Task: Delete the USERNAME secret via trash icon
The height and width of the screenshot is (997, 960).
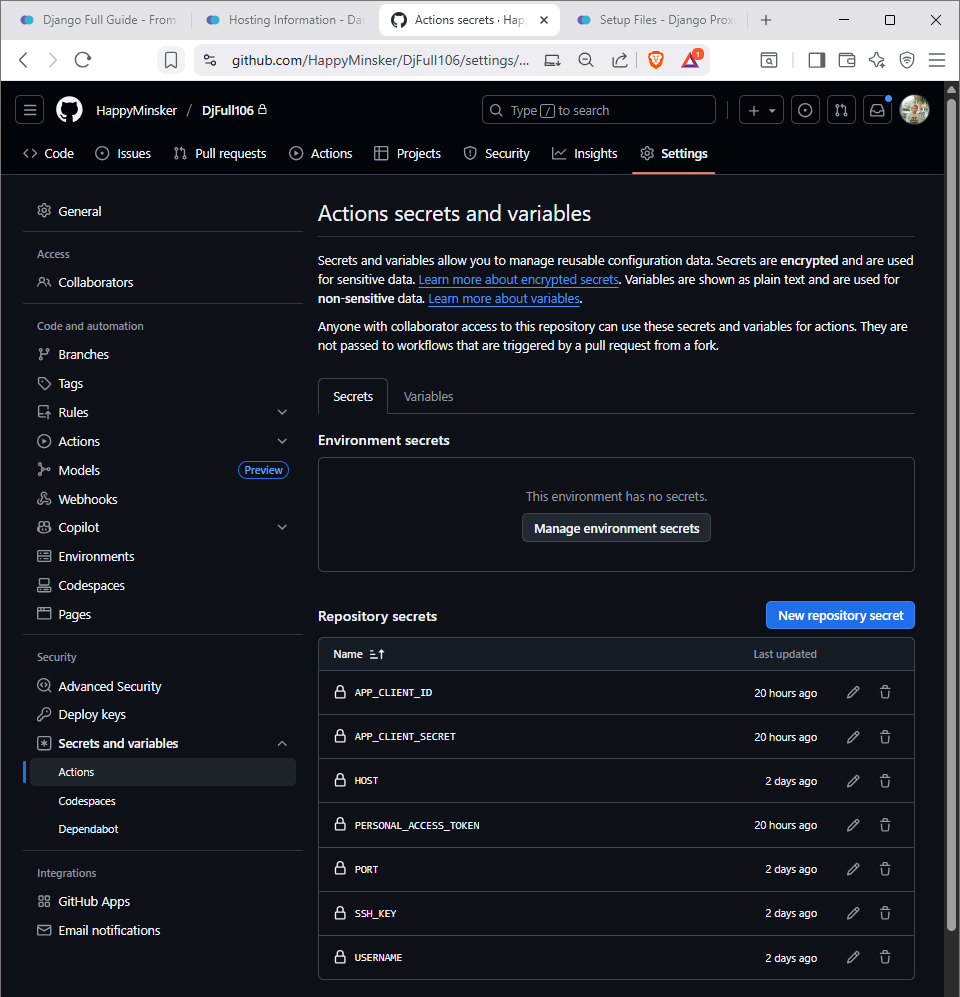Action: [x=885, y=957]
